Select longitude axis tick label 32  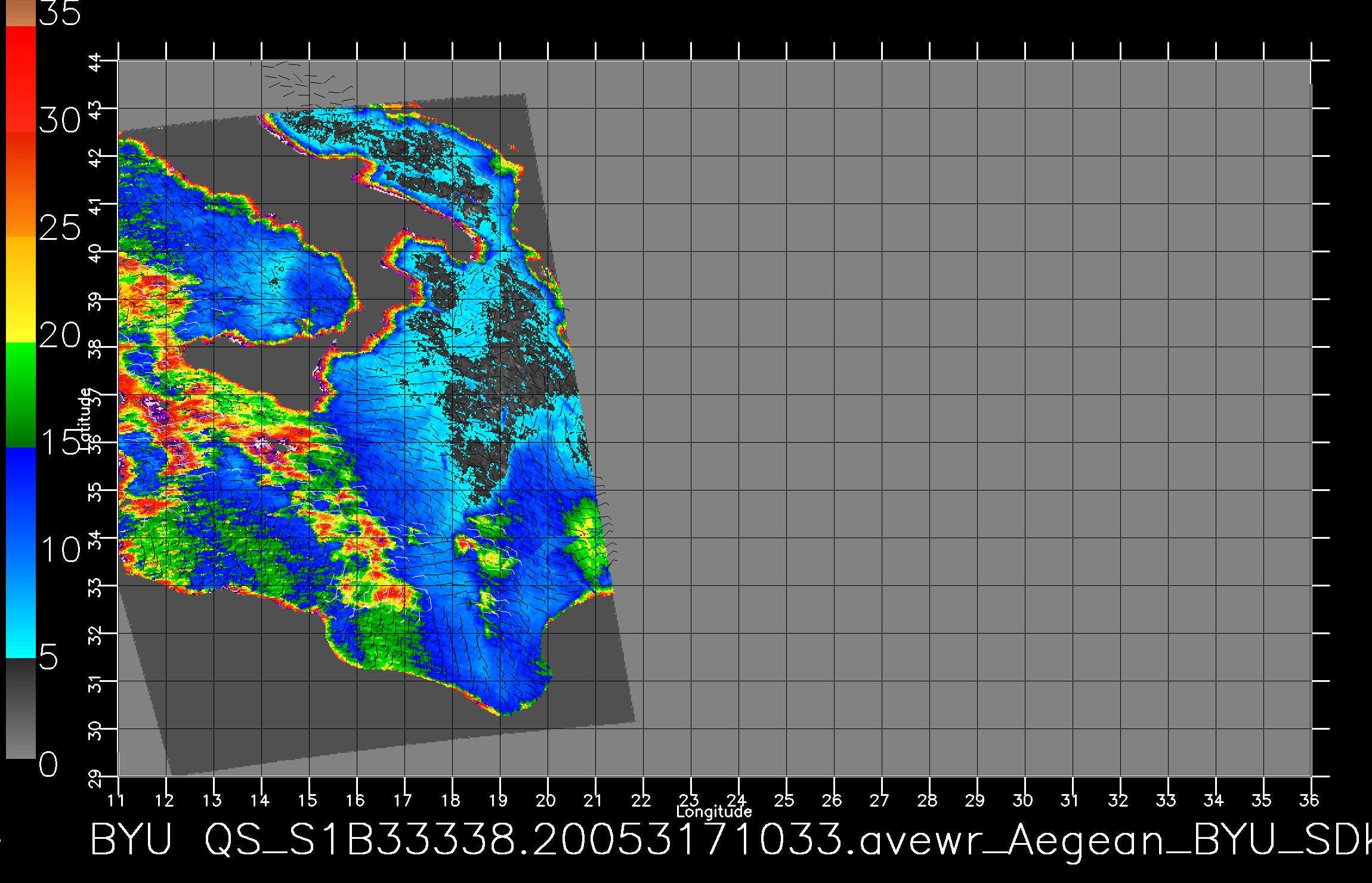point(1118,800)
